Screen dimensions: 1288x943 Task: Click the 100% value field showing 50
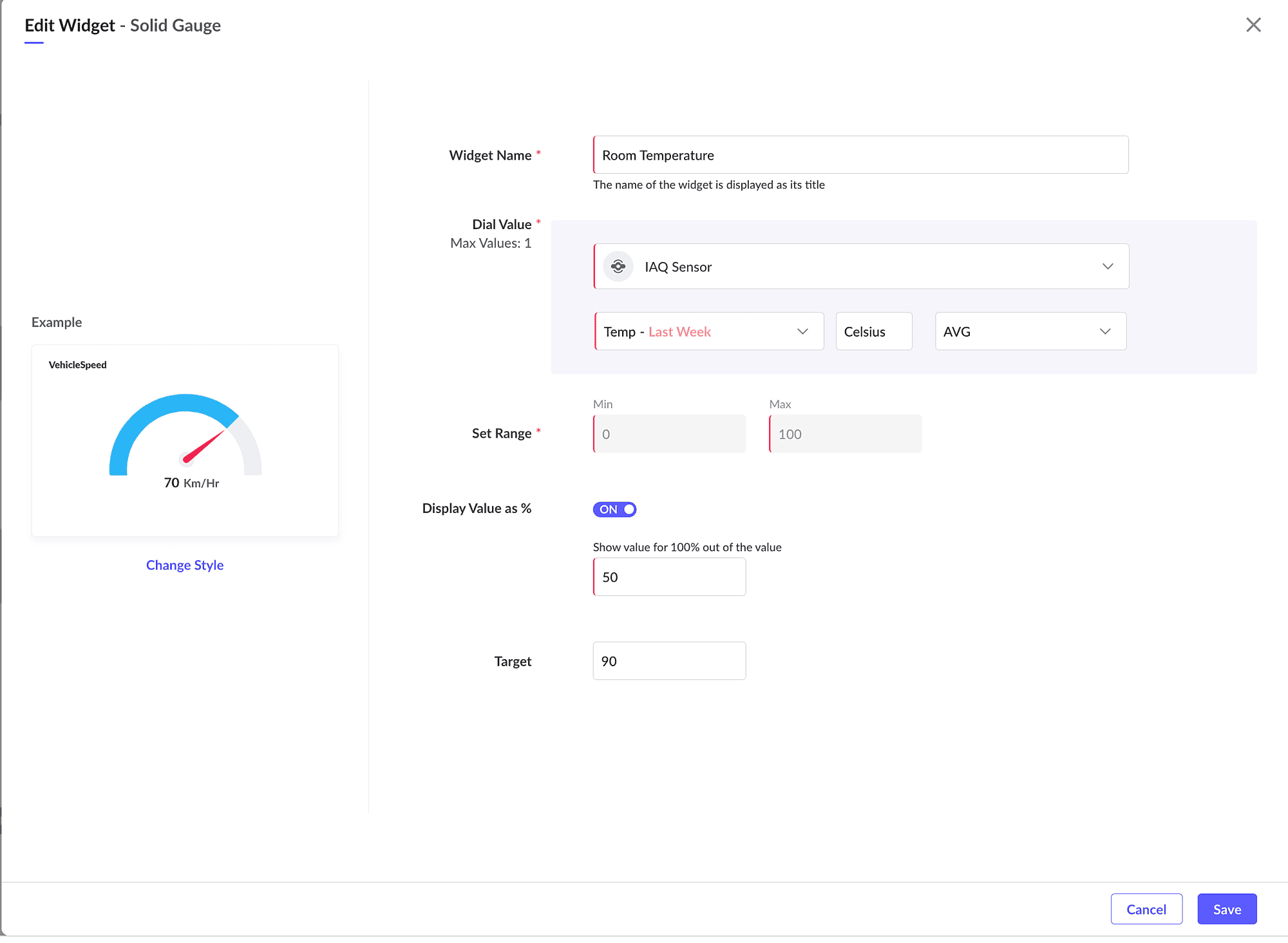pyautogui.click(x=669, y=577)
